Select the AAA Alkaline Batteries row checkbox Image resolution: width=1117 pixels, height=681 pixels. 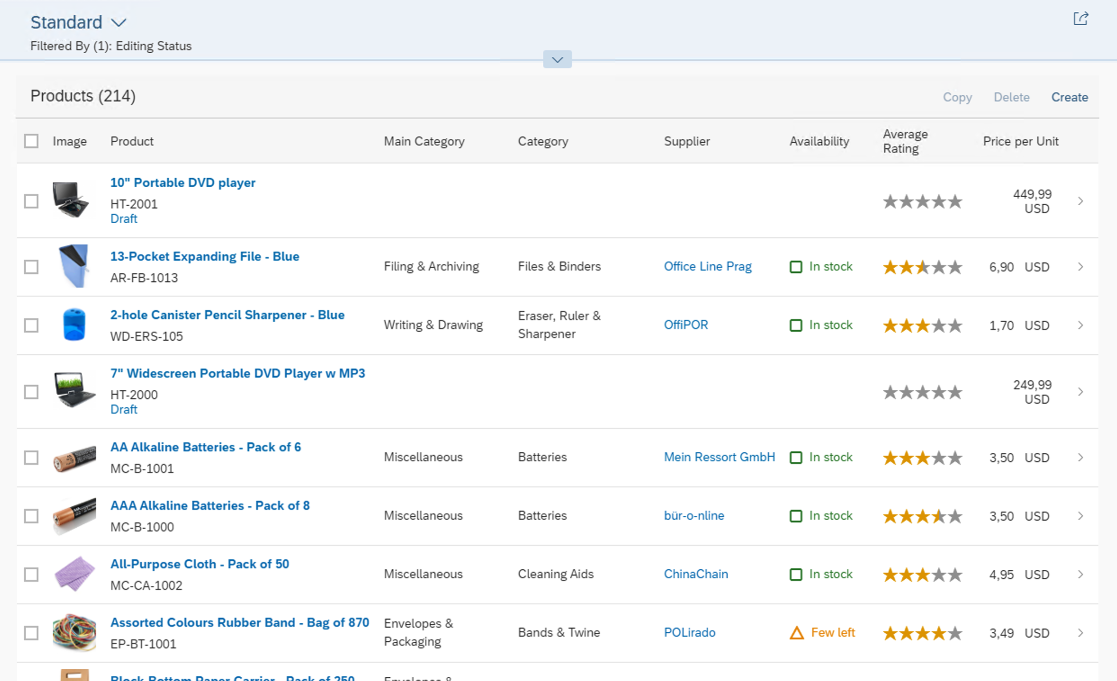pyautogui.click(x=31, y=516)
